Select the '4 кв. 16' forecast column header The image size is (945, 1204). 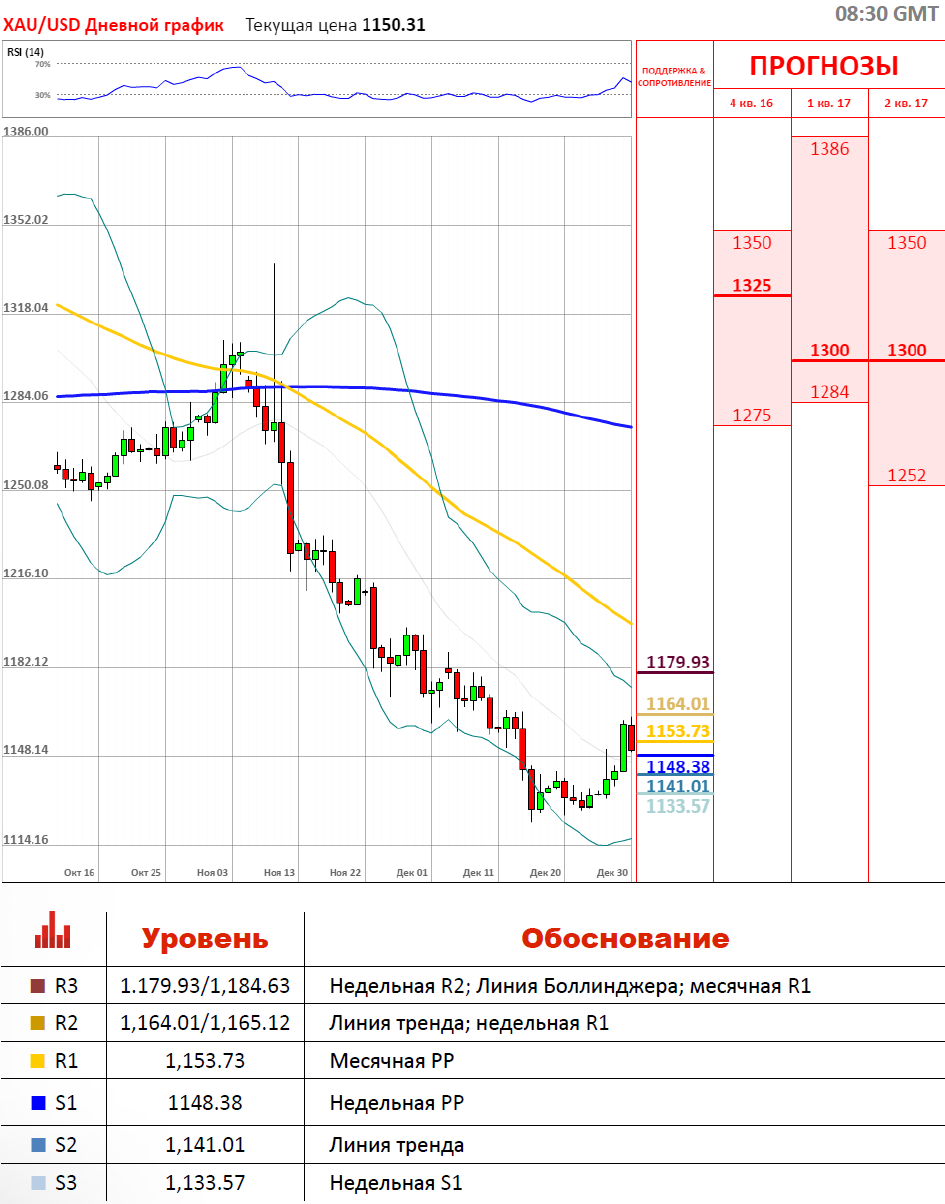coord(751,103)
